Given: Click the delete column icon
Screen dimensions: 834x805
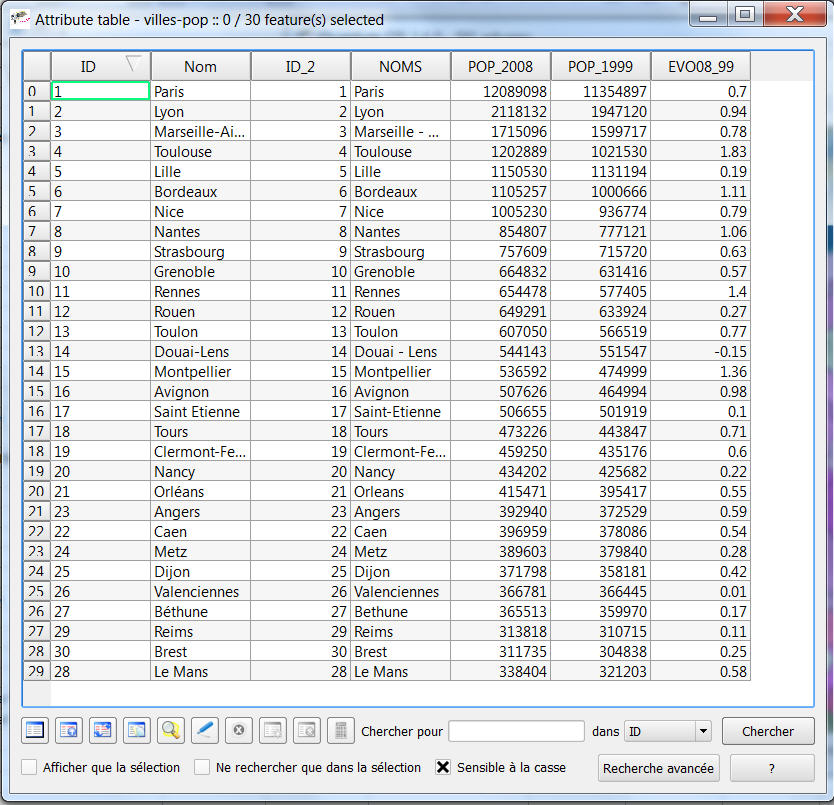Looking at the screenshot, I should [x=307, y=730].
